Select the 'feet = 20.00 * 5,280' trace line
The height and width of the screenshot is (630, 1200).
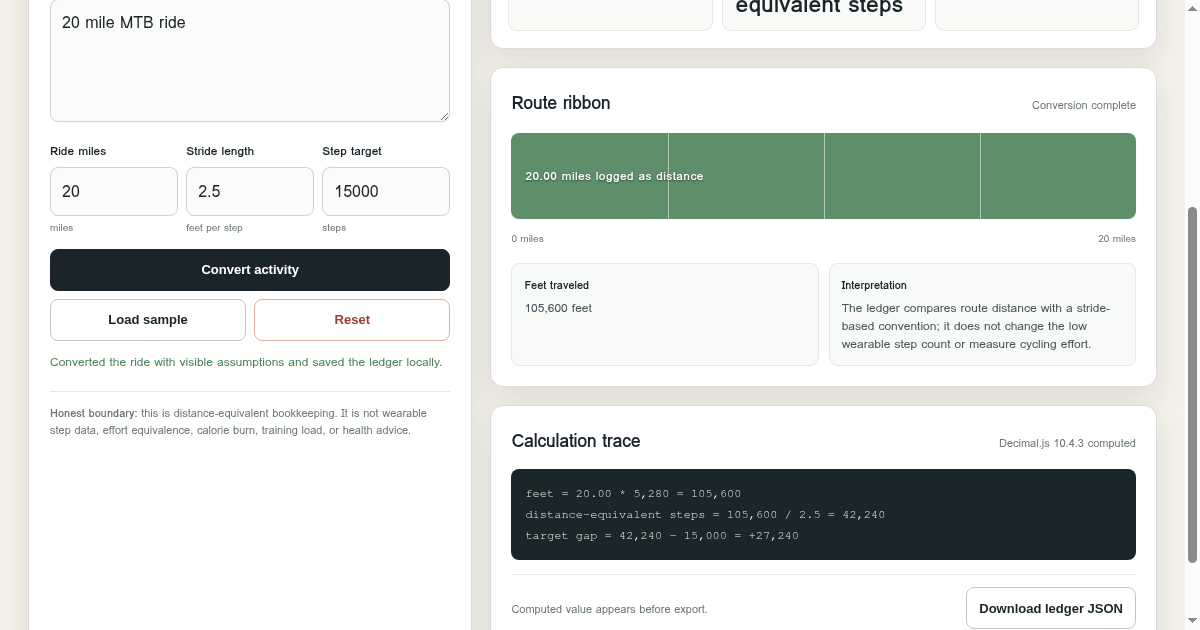click(633, 494)
